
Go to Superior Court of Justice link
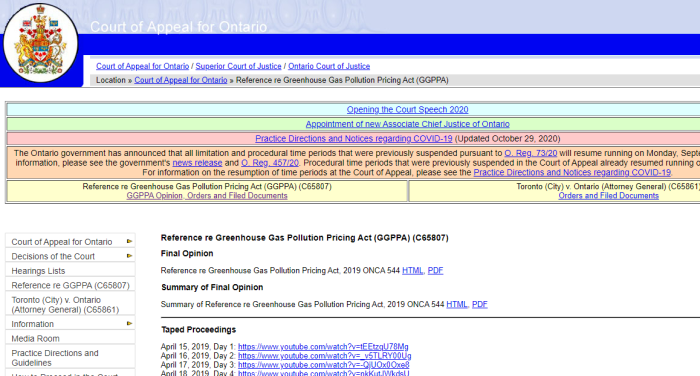click(238, 66)
